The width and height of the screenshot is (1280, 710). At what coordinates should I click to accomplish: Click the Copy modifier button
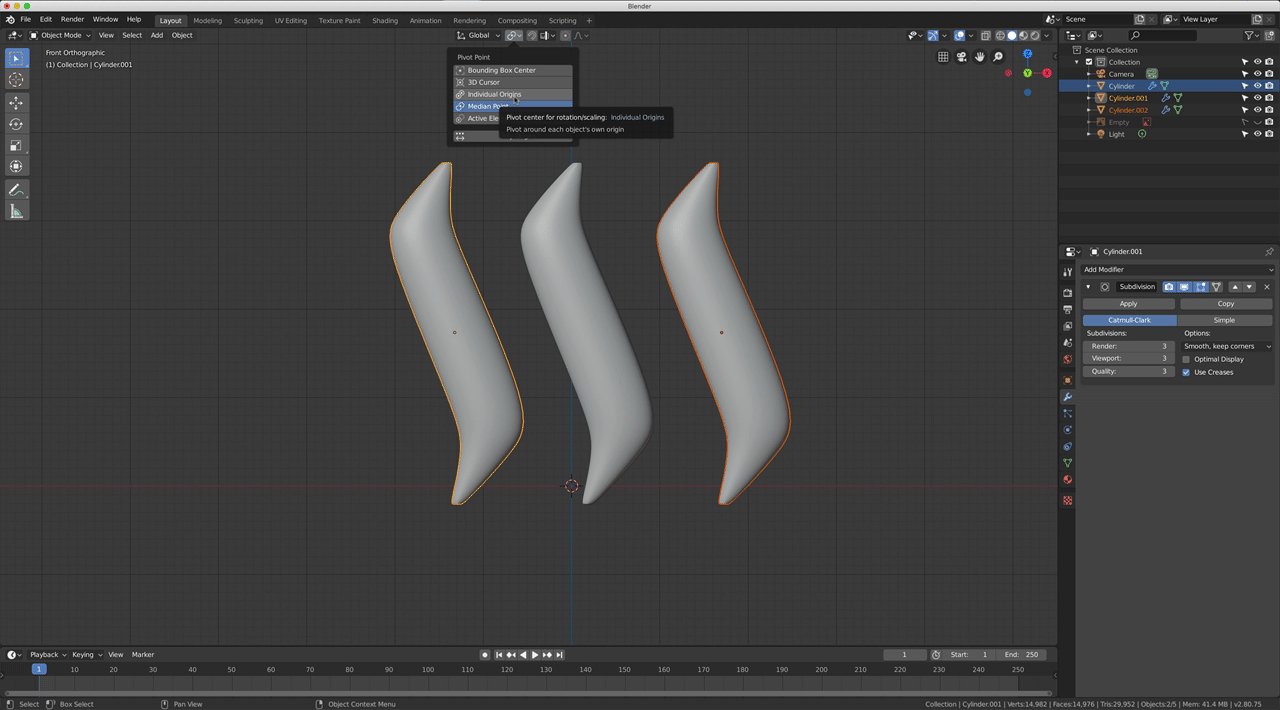pyautogui.click(x=1225, y=303)
